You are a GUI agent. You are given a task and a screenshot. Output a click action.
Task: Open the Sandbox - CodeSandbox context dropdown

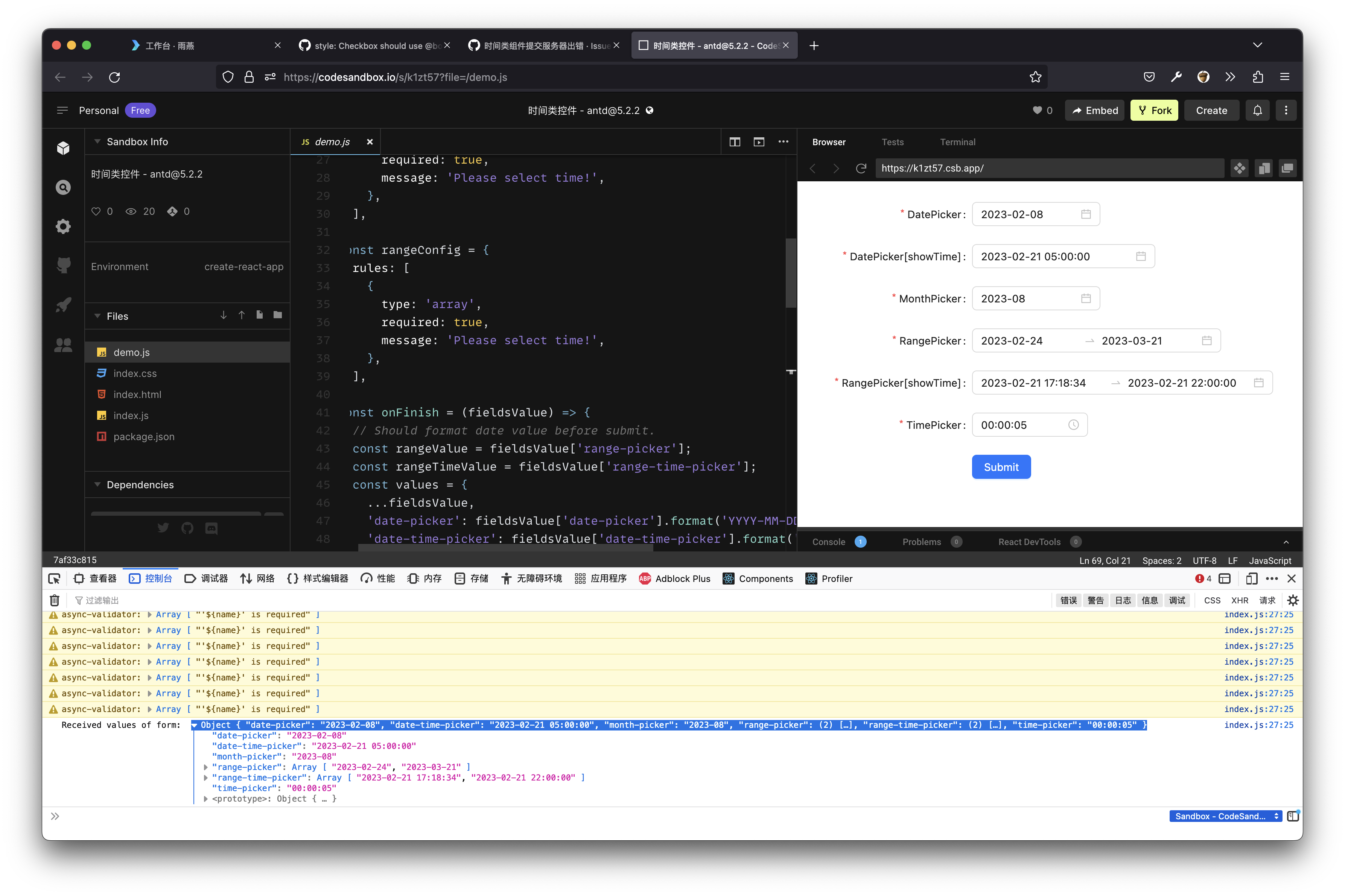[x=1226, y=816]
